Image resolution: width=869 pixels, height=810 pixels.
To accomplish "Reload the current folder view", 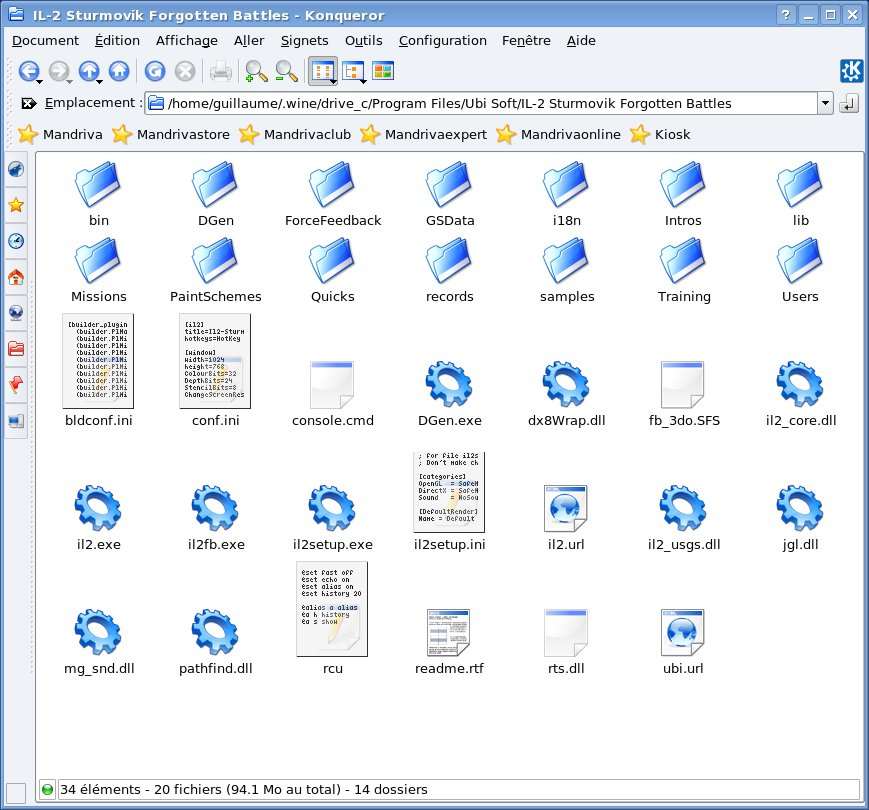I will (155, 71).
